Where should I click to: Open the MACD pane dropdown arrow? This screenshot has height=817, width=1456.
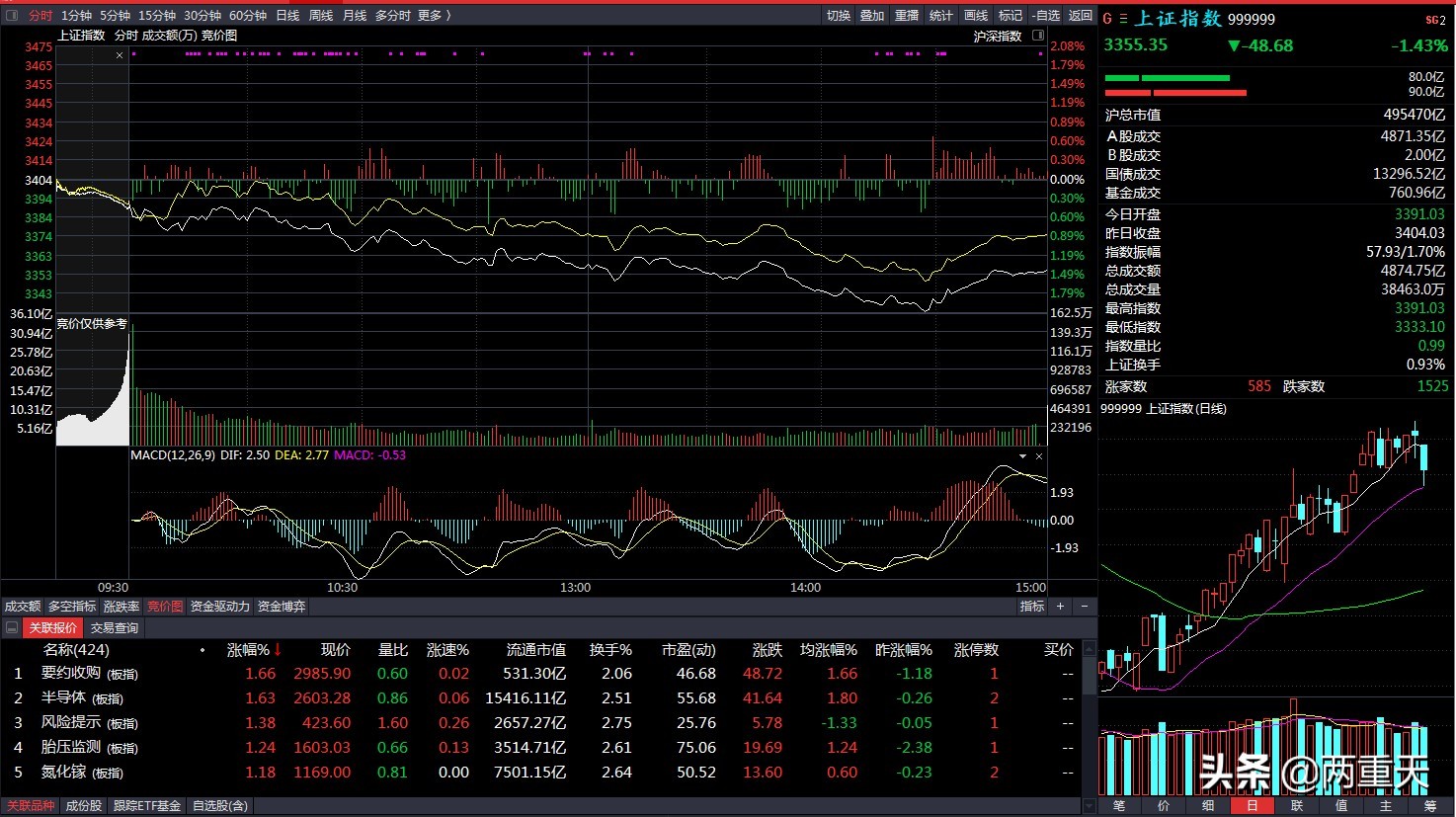click(x=1022, y=456)
